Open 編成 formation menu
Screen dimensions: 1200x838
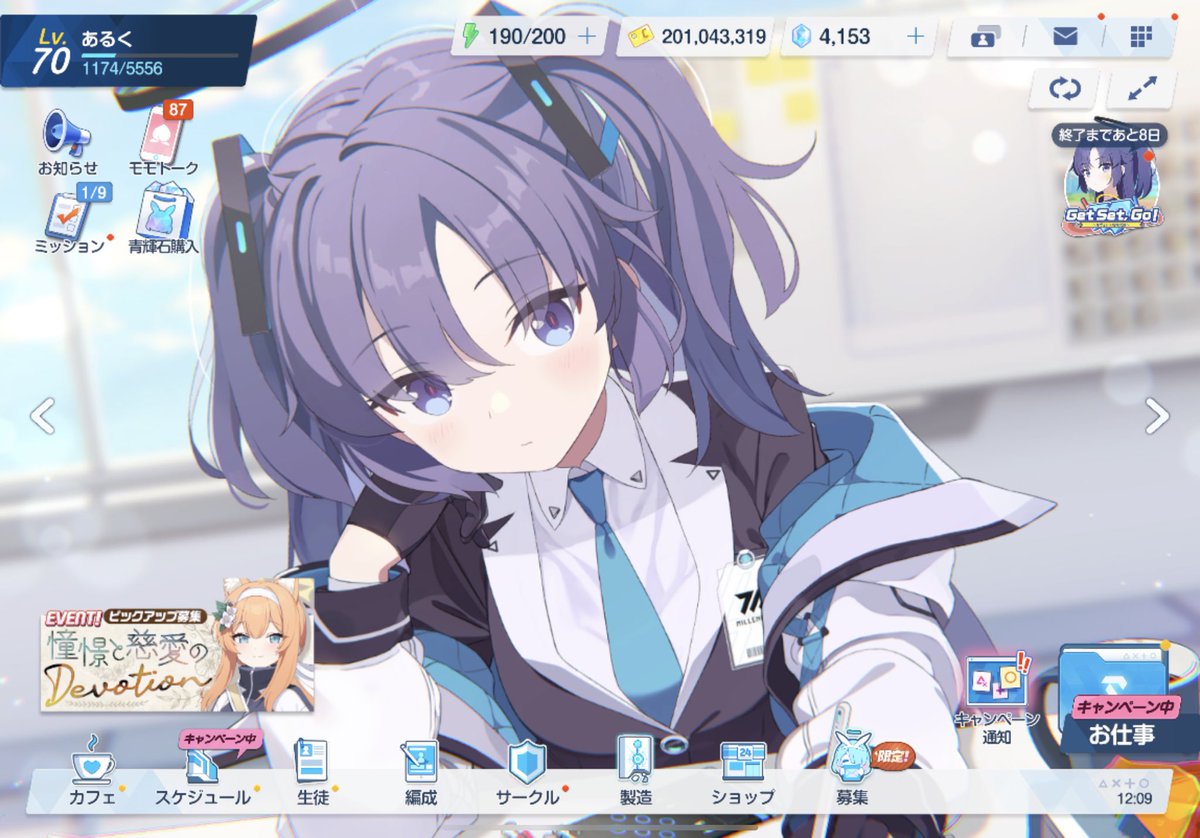pyautogui.click(x=421, y=772)
